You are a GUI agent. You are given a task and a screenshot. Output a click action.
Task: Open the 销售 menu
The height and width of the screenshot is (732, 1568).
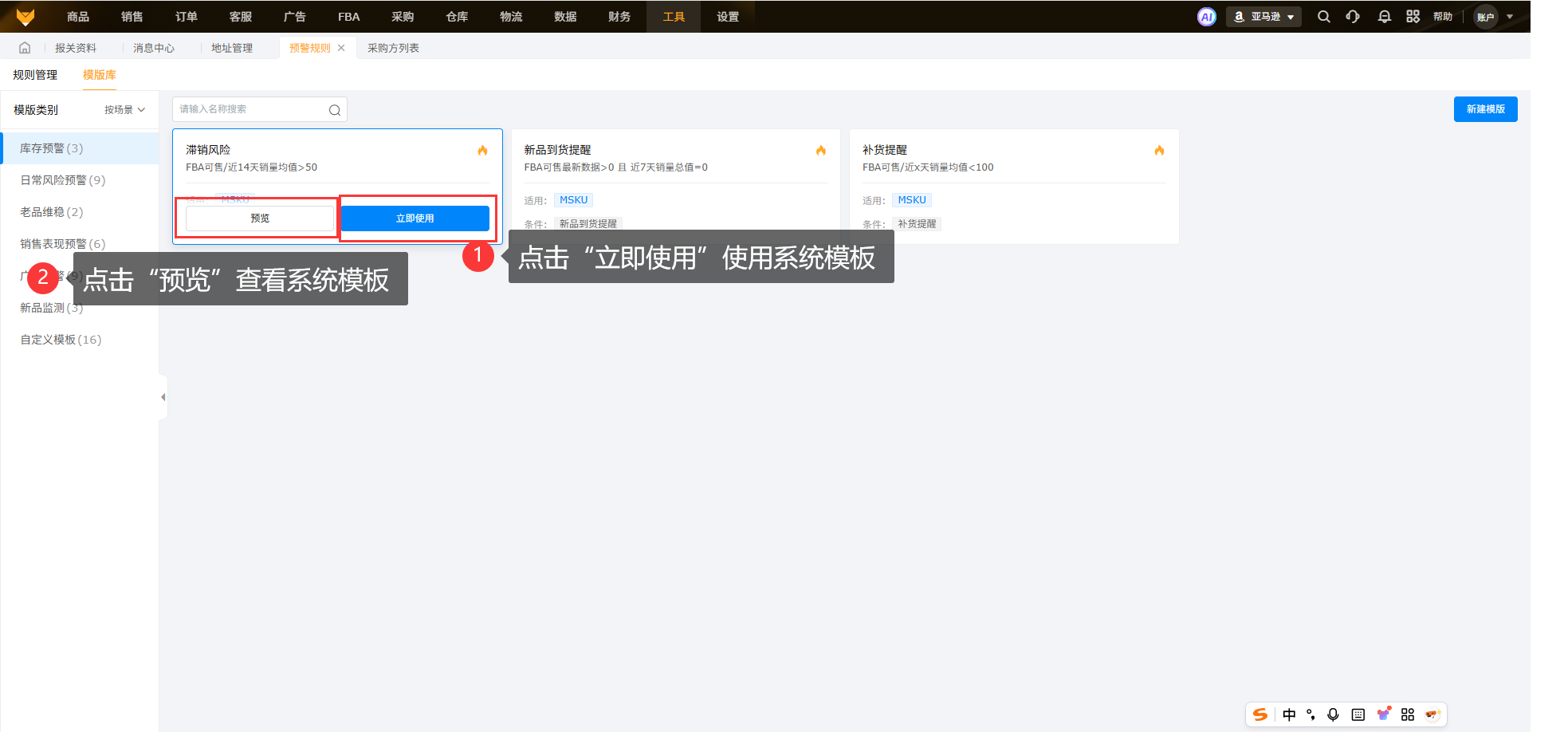[132, 17]
